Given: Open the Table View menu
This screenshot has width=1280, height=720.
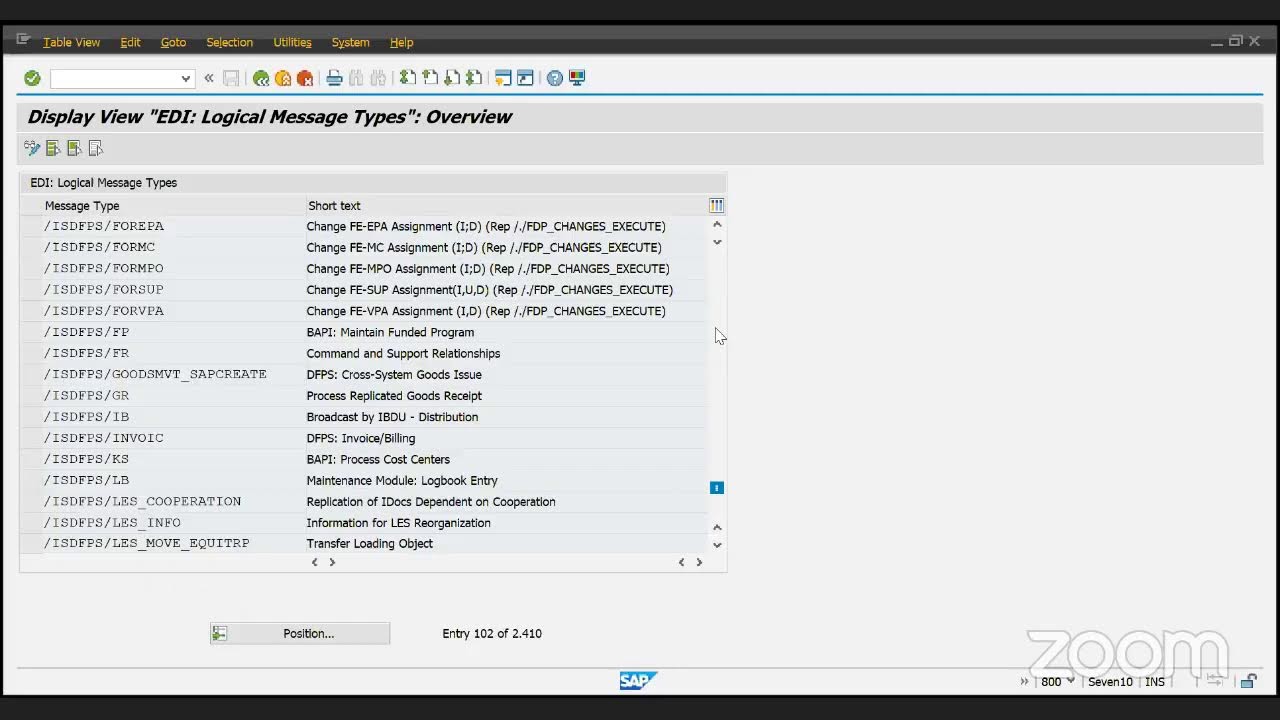Looking at the screenshot, I should click(x=71, y=42).
